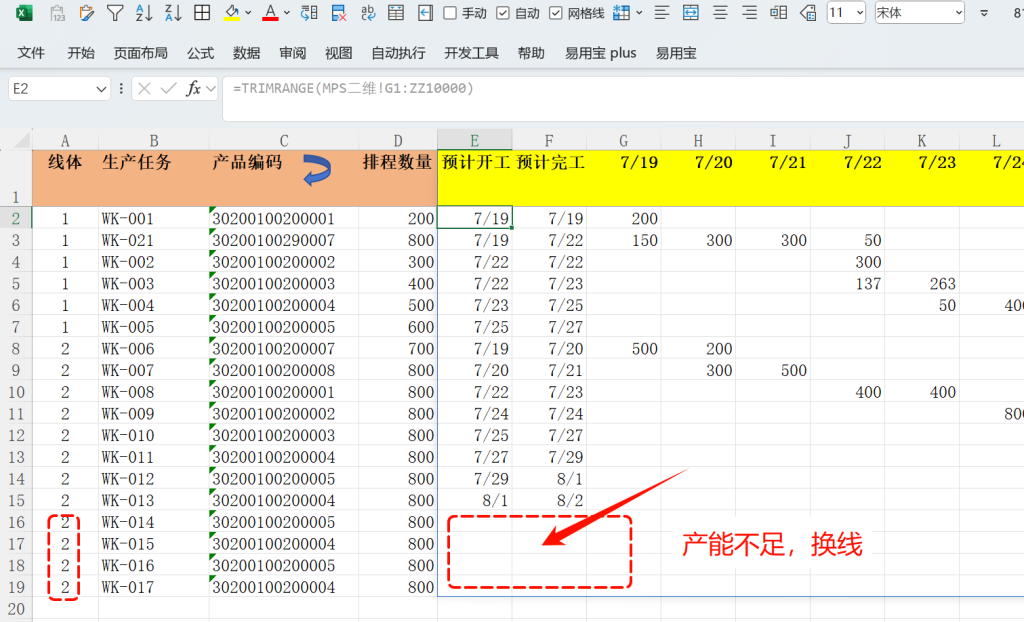Click the paste values (123) clipboard icon
This screenshot has width=1024, height=622.
pos(57,12)
